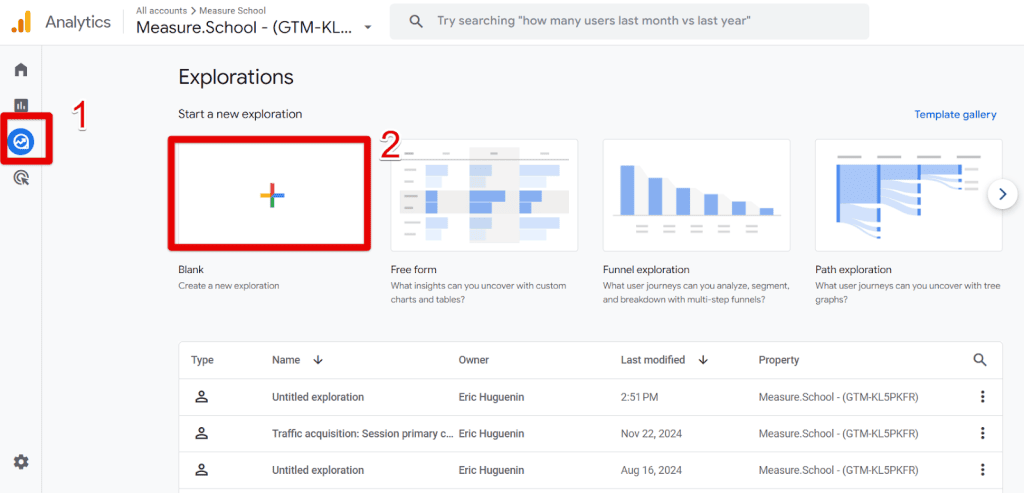Image resolution: width=1024 pixels, height=493 pixels.
Task: Click person type icon for Aug 16 row
Action: (x=202, y=470)
